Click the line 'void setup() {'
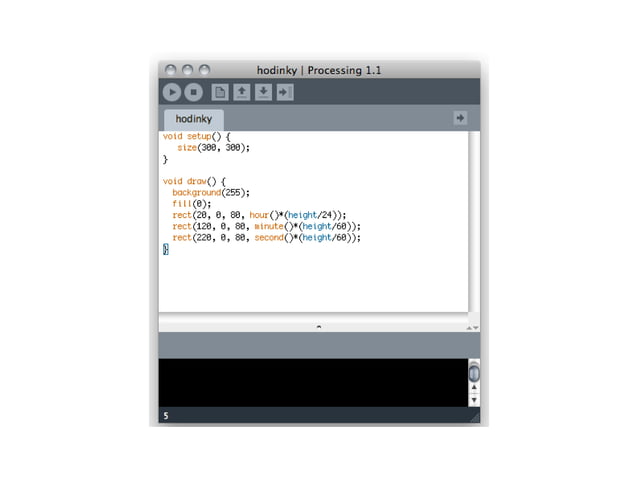The image size is (638, 478). point(197,136)
